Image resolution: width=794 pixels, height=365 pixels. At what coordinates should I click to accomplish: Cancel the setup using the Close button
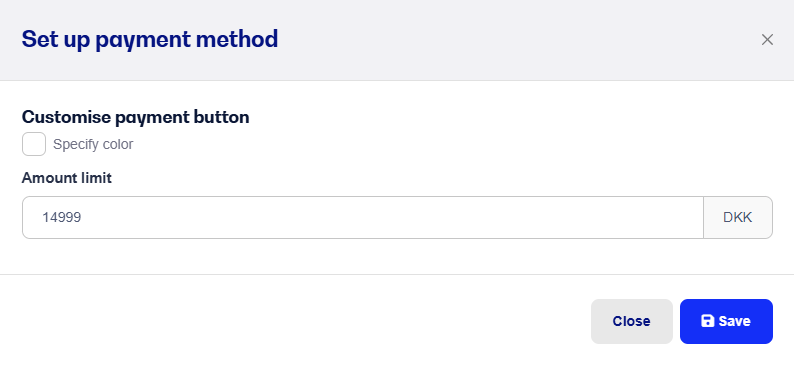click(631, 321)
